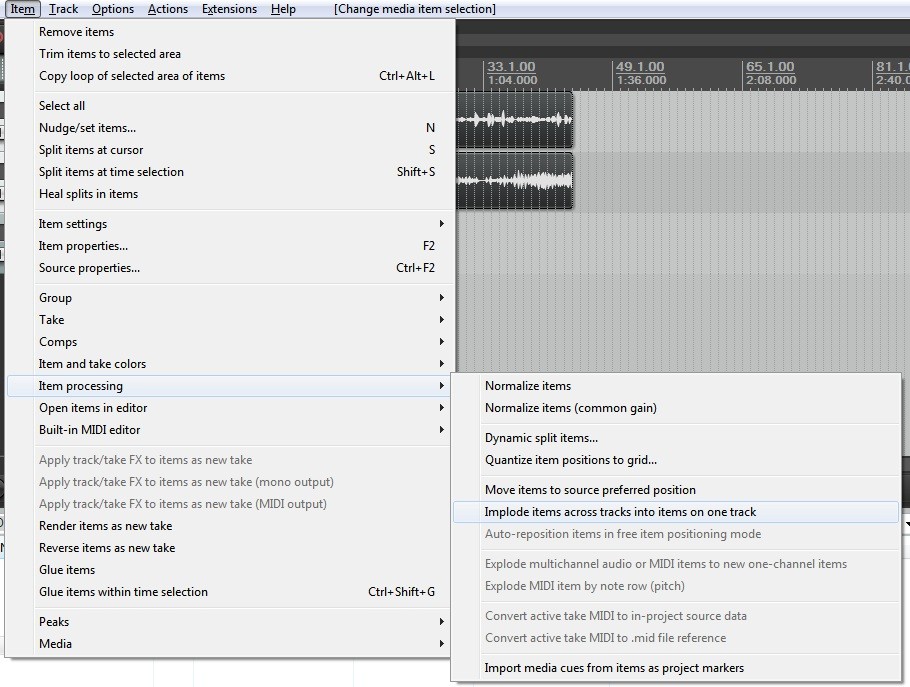The height and width of the screenshot is (687, 910).
Task: Expand the Item processing submenu
Action: pyautogui.click(x=230, y=386)
